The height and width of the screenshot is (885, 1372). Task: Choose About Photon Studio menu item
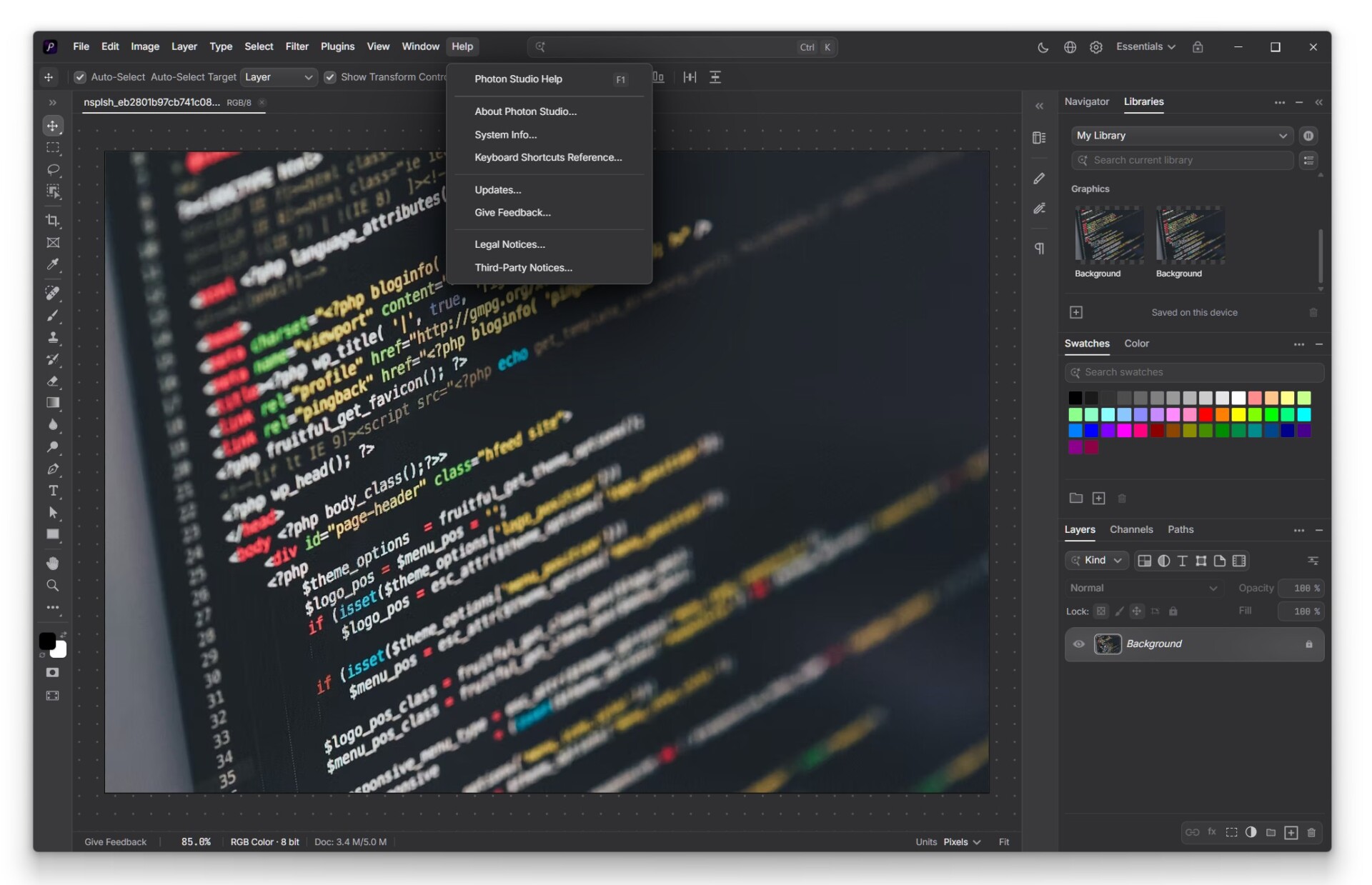point(549,111)
